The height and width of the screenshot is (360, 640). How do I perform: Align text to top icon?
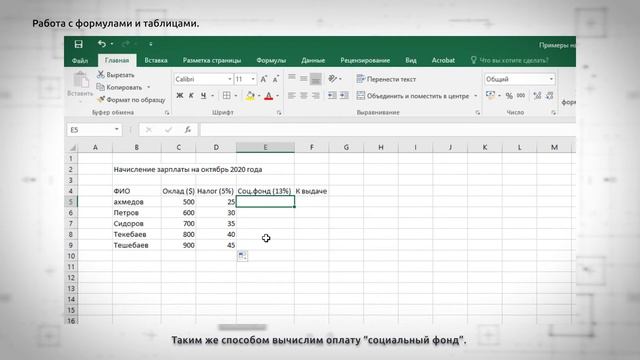[x=292, y=78]
